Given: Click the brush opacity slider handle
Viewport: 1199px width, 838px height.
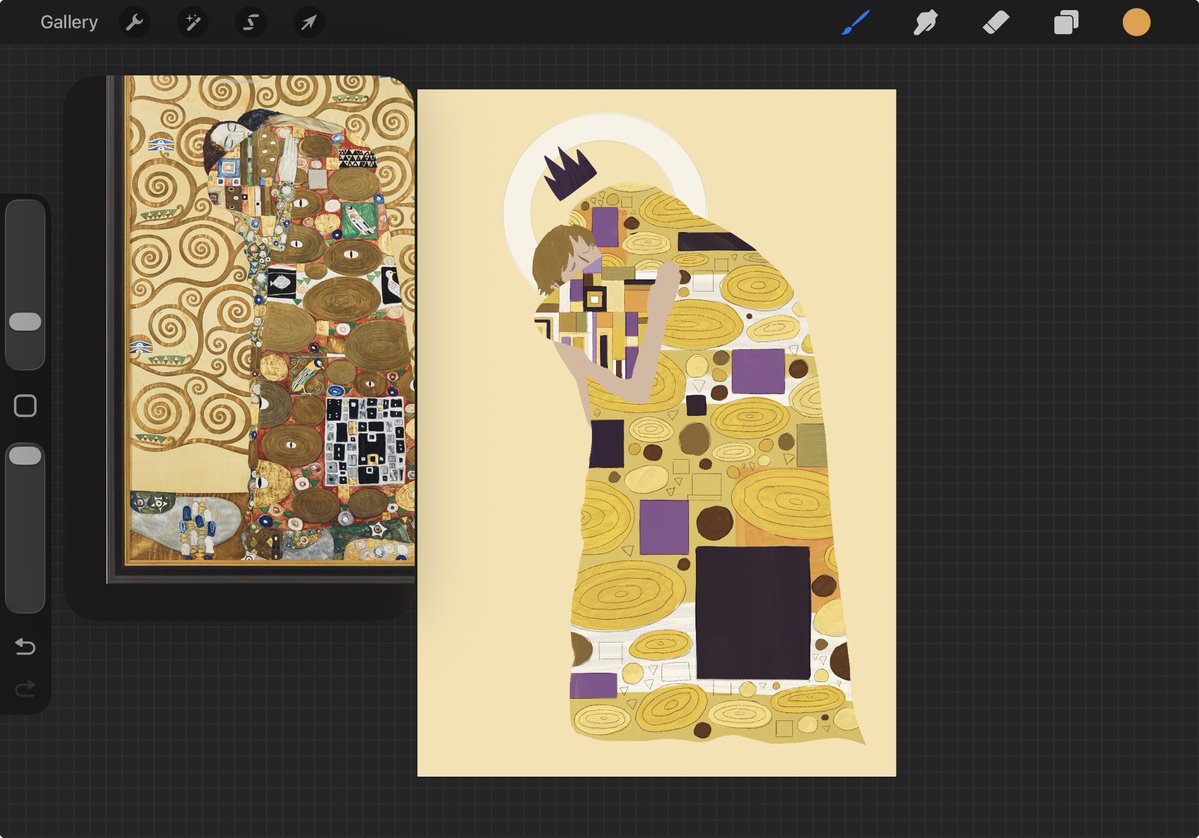Looking at the screenshot, I should tap(25, 456).
